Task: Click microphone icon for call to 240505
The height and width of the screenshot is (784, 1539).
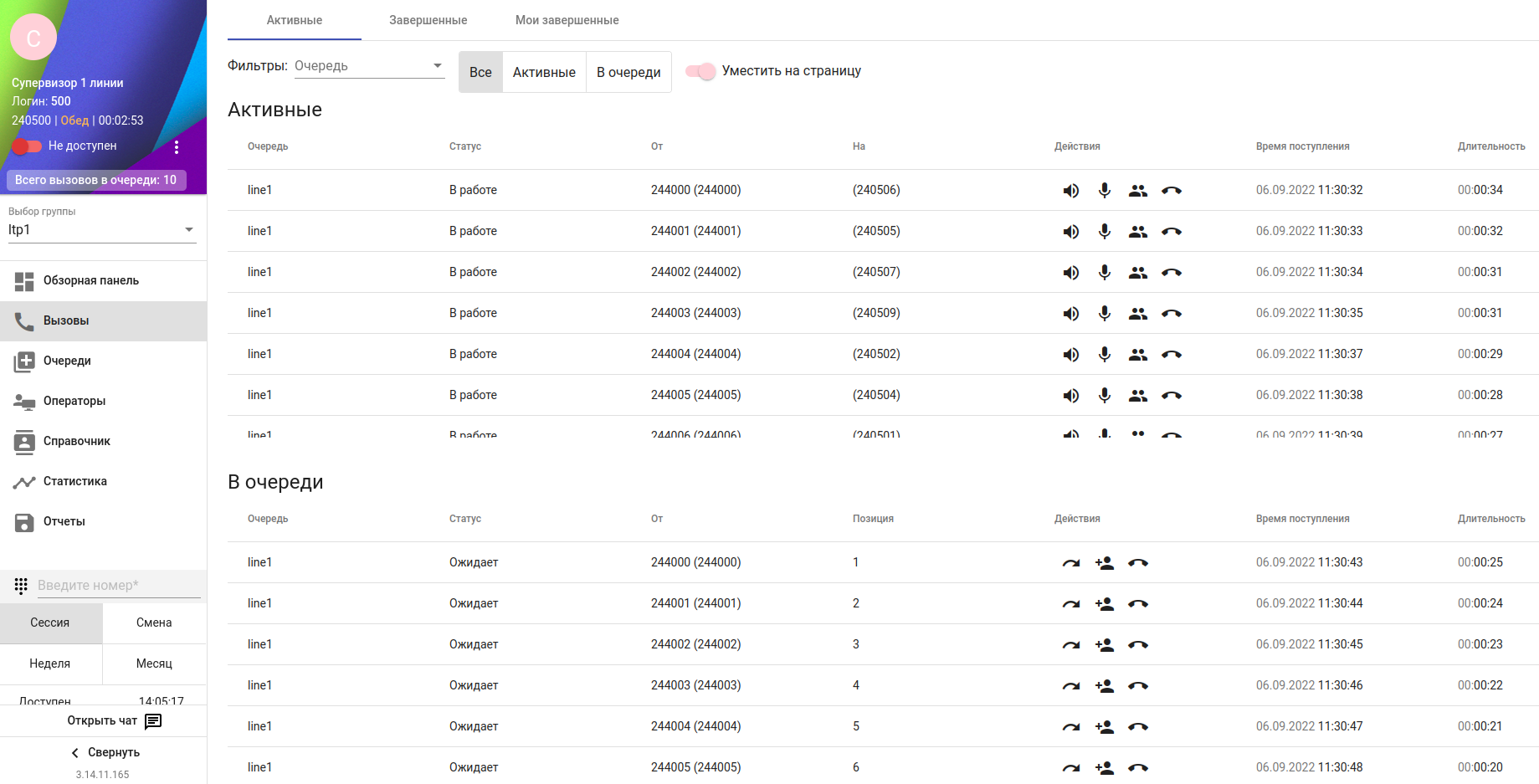Action: click(x=1105, y=232)
